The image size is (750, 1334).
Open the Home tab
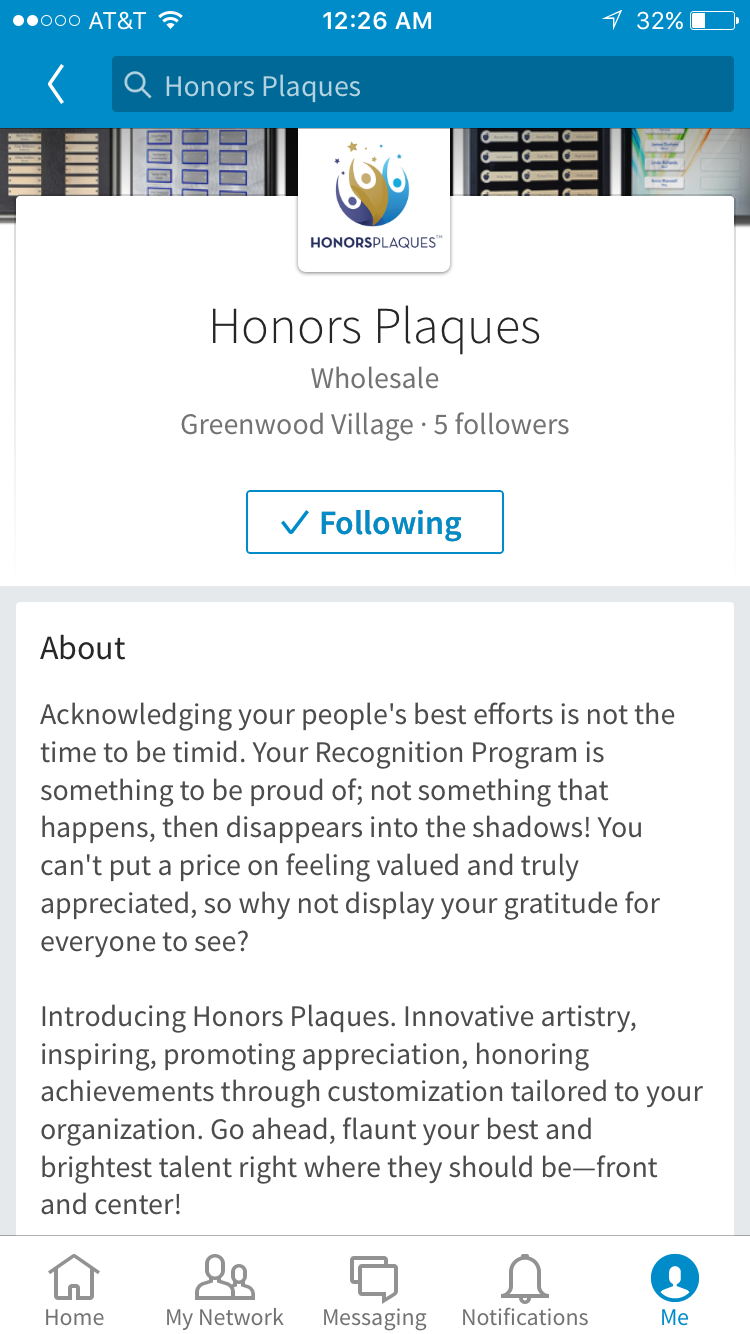pos(75,1290)
